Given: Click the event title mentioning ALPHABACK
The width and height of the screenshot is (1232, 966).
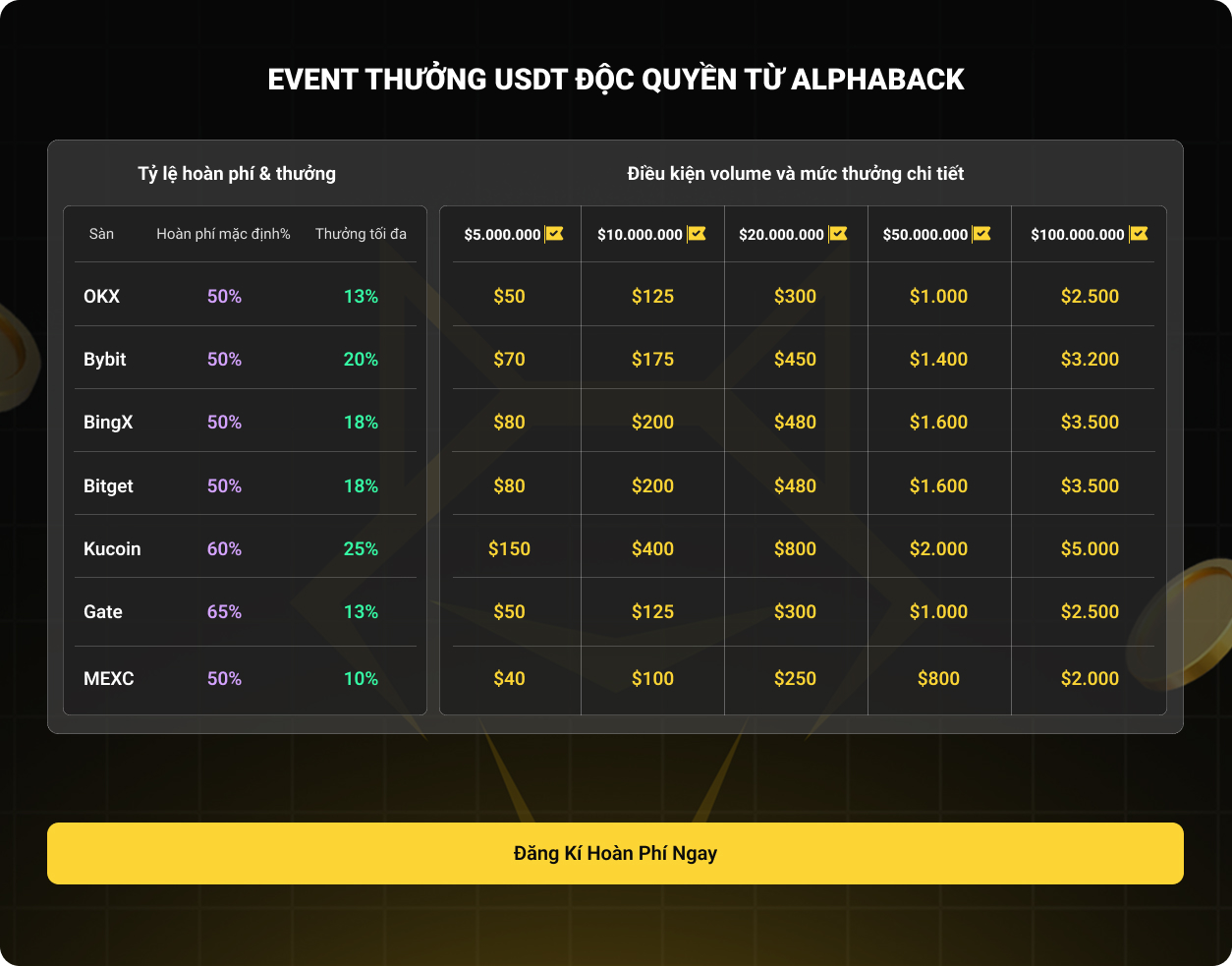Looking at the screenshot, I should coord(616,80).
